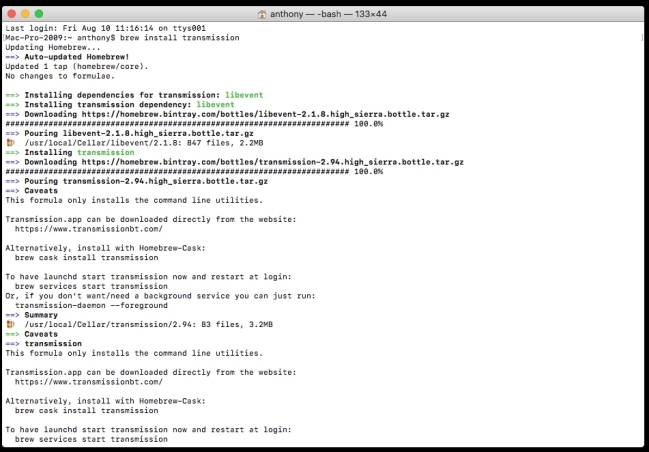Viewport: 649px width, 452px height.
Task: Click the green "transmission" word after Installing
Action: [106, 152]
